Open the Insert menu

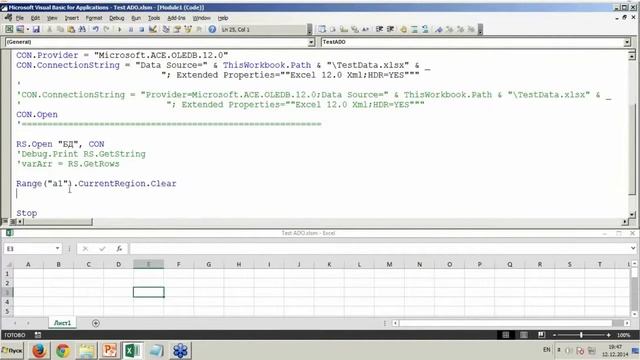(71, 18)
